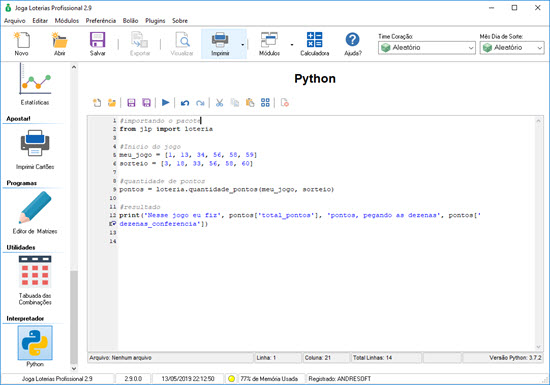The width and height of the screenshot is (550, 385).
Task: Copy selection in Python editor toolbar
Action: pos(235,103)
